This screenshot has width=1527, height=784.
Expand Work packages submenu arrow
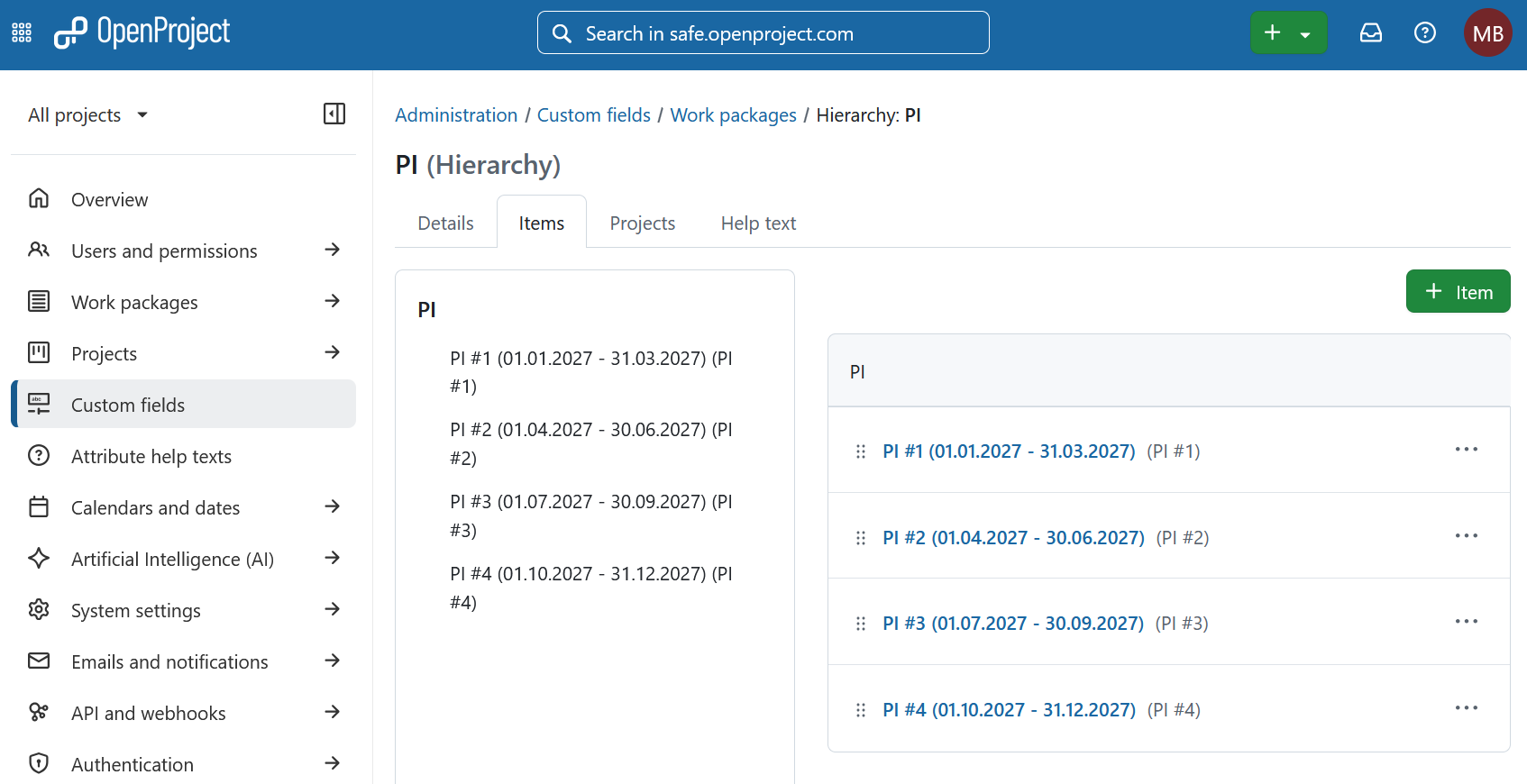click(x=333, y=301)
